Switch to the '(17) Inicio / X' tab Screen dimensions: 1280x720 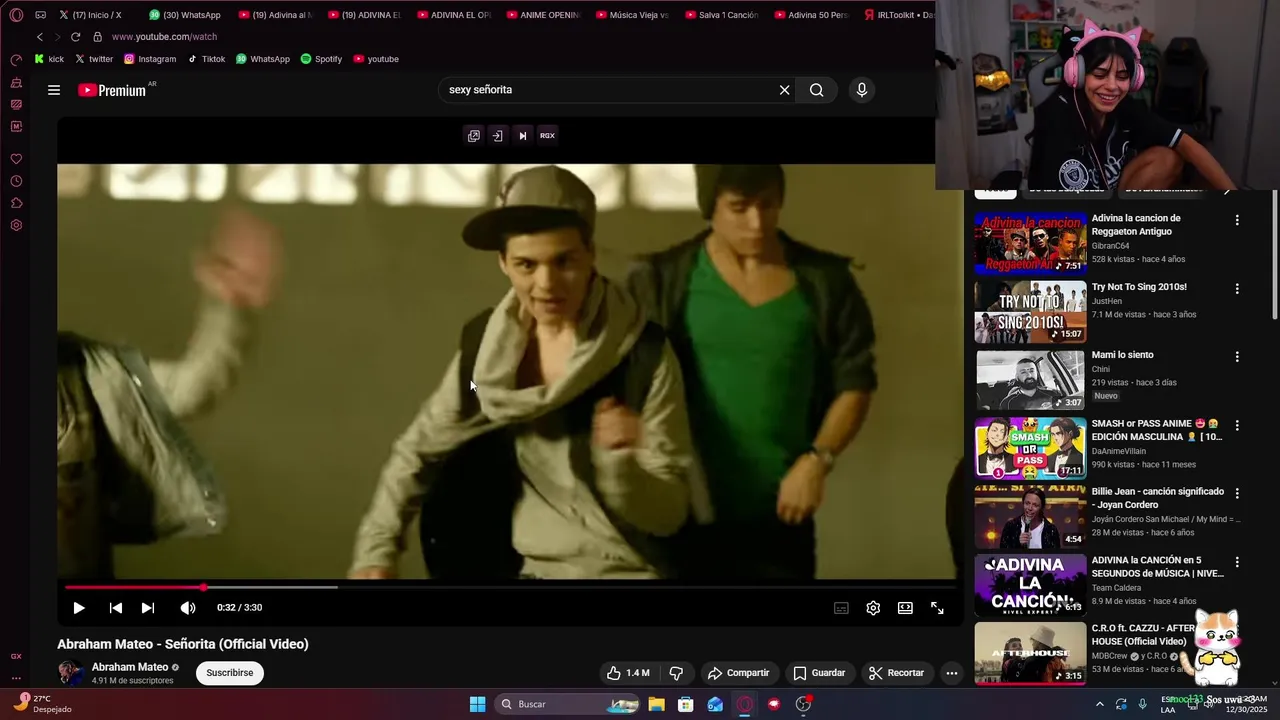pos(90,15)
